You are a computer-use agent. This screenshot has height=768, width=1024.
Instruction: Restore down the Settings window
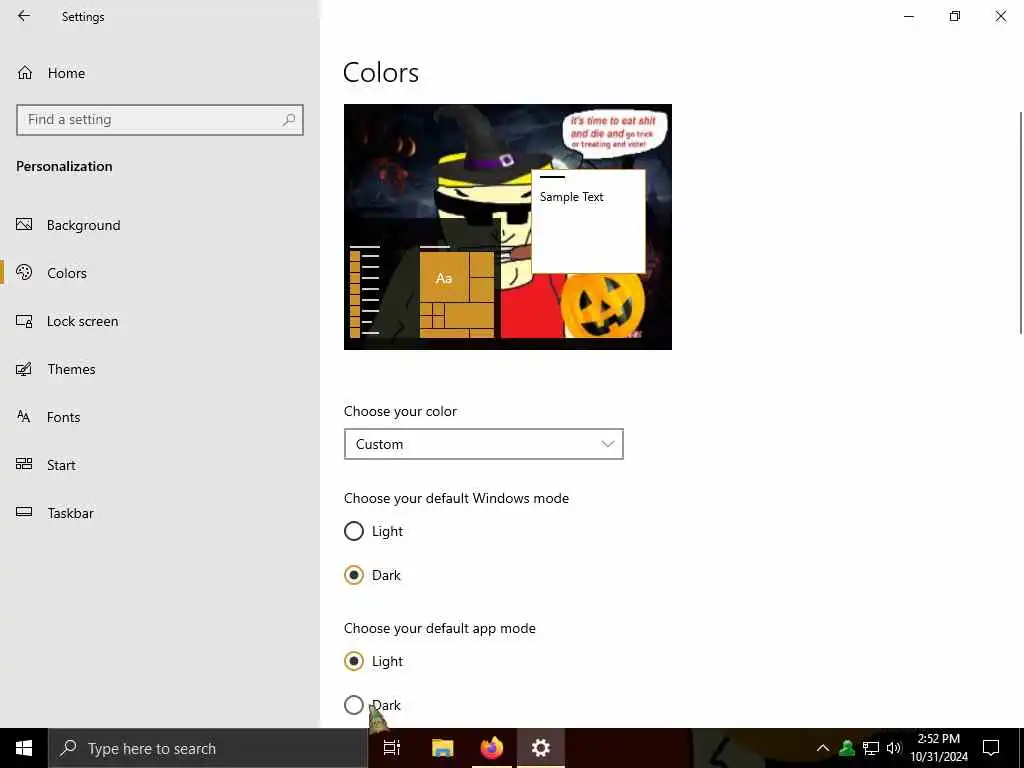[955, 16]
